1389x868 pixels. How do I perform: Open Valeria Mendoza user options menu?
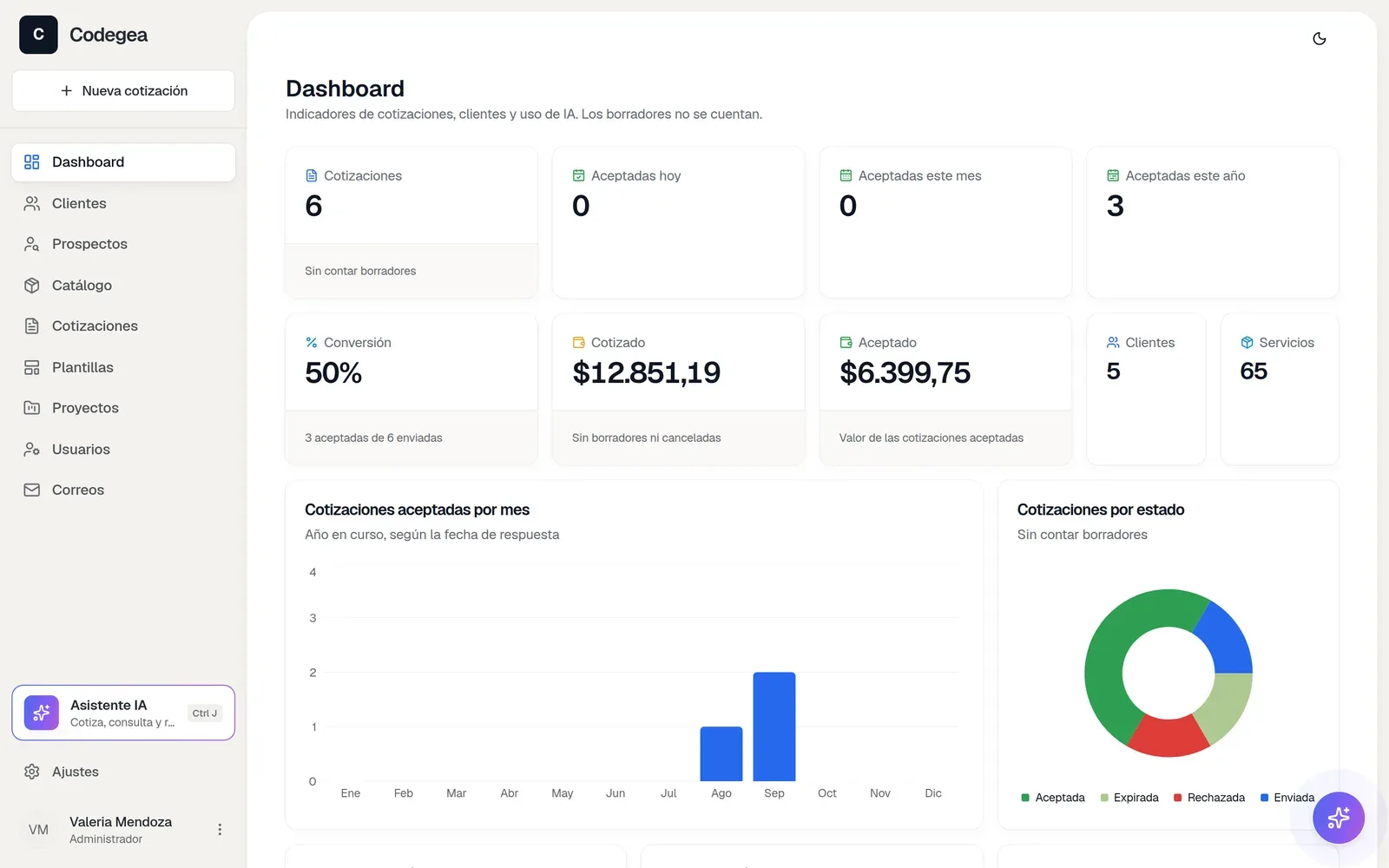(x=220, y=830)
